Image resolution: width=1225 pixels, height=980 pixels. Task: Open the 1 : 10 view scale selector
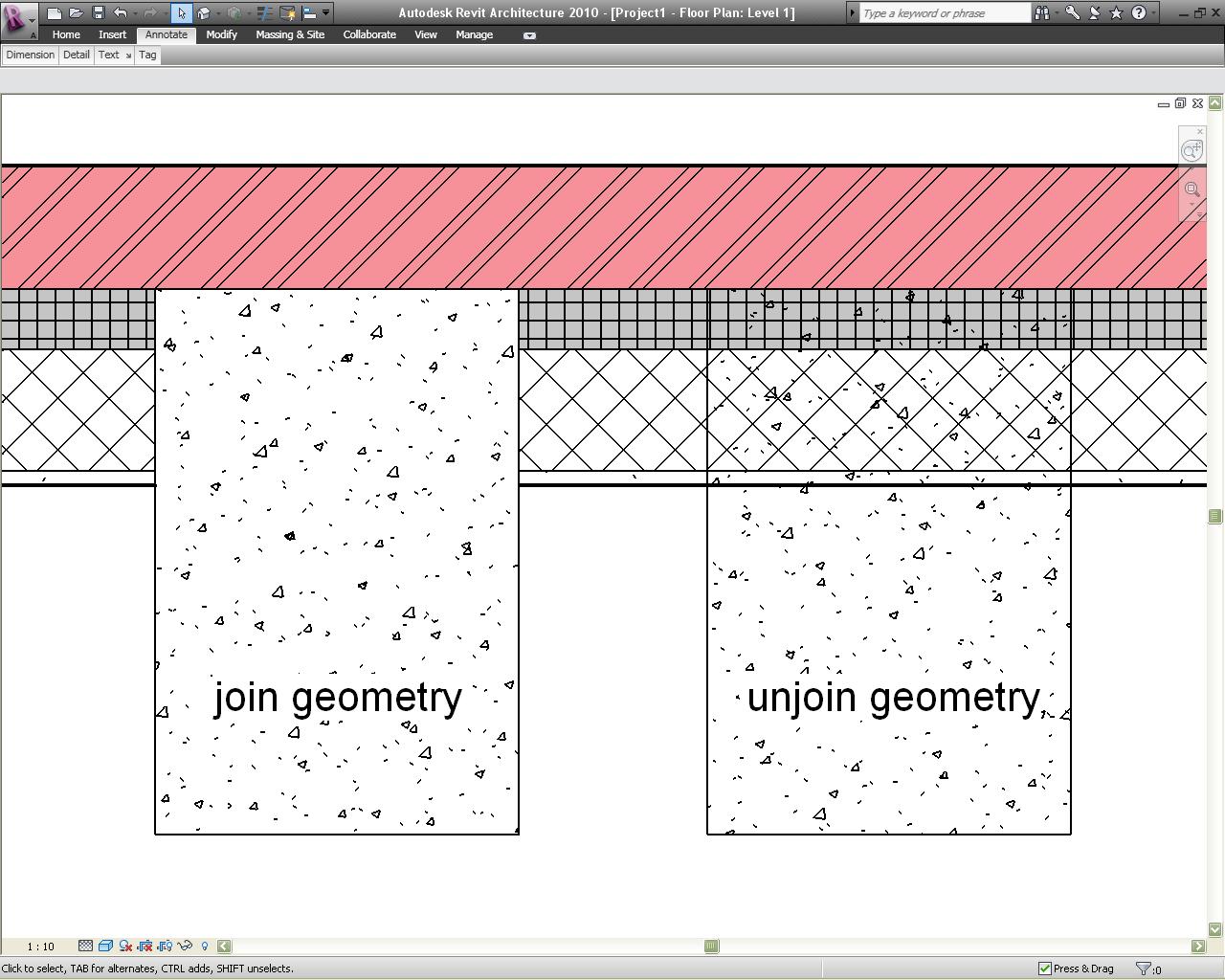click(x=40, y=947)
